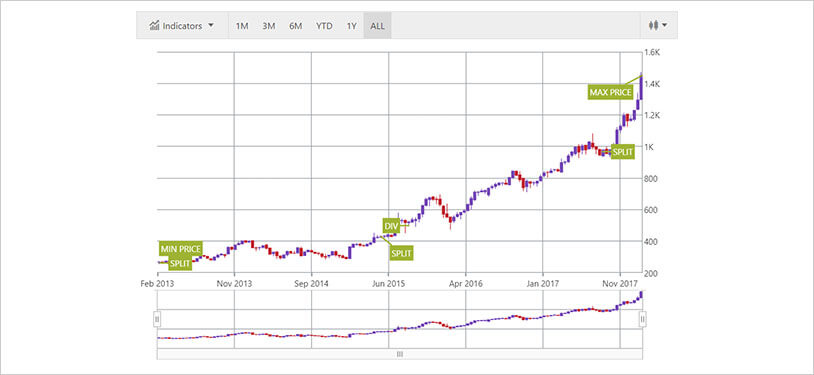The width and height of the screenshot is (814, 375).
Task: Click the tall final candlestick near 1.4K
Action: click(642, 87)
